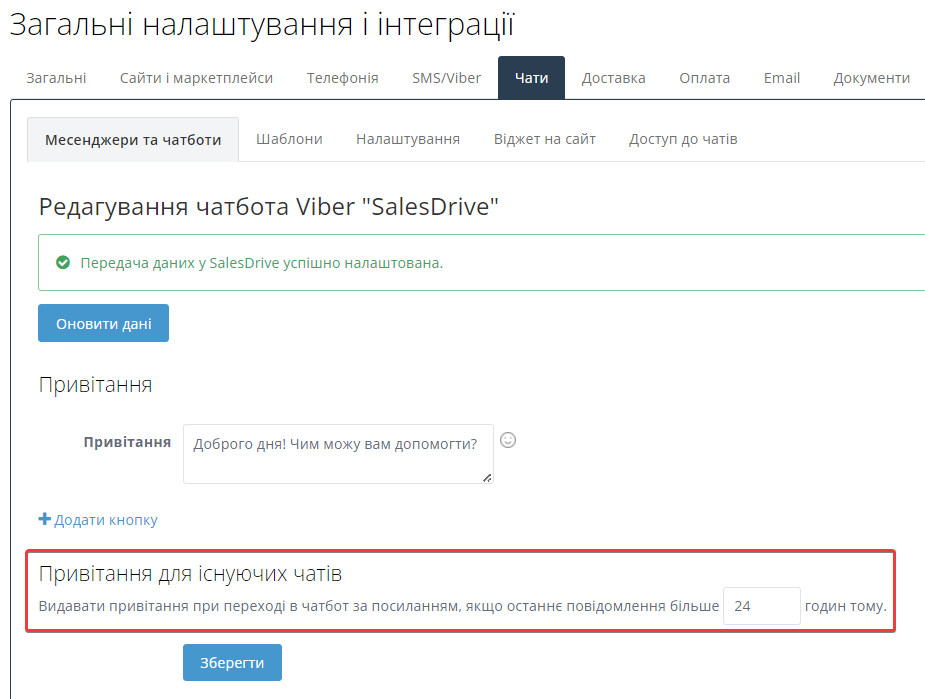Go to the Документи tab
Viewport: 925px width, 699px height.
(871, 78)
